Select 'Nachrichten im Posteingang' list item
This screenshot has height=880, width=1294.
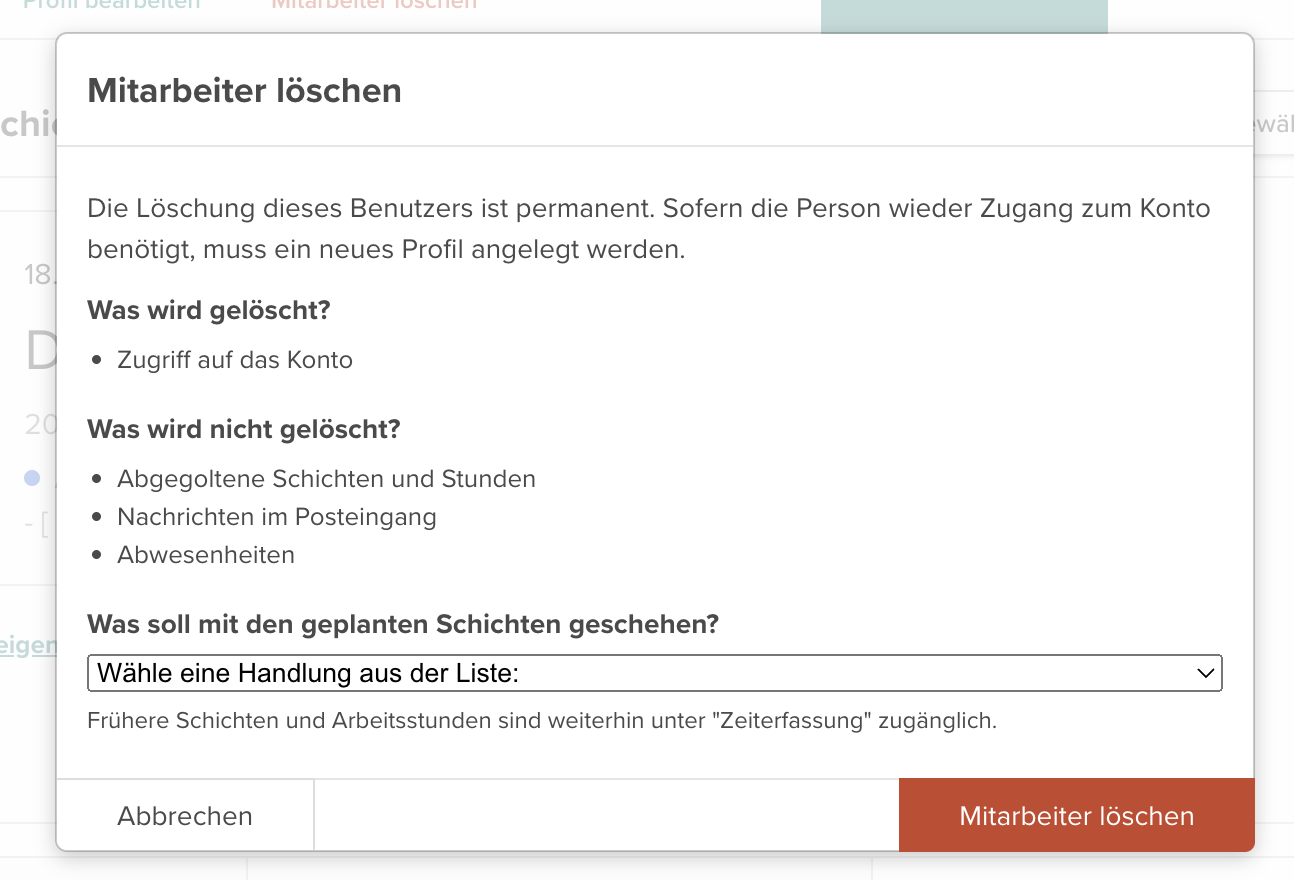(x=277, y=517)
